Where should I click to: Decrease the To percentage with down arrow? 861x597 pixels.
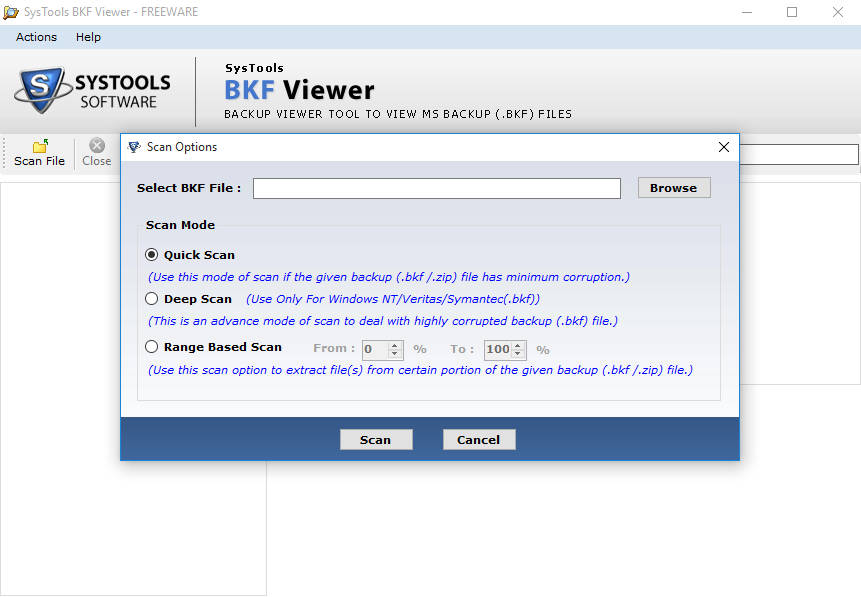(x=518, y=354)
